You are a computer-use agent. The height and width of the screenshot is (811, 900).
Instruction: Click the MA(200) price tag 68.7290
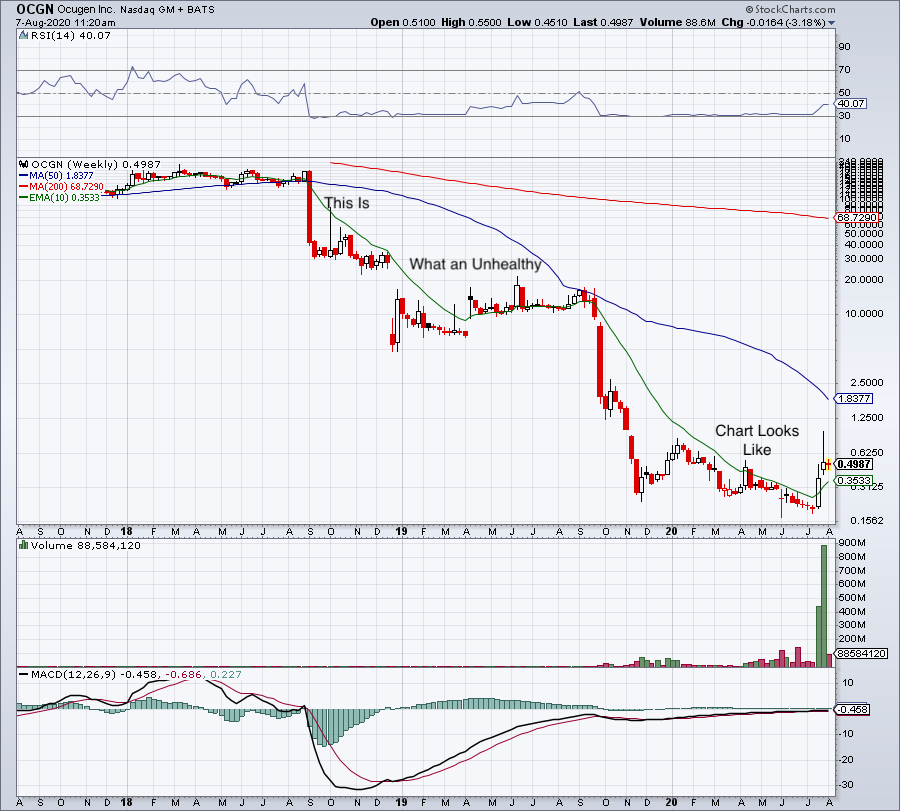click(857, 218)
